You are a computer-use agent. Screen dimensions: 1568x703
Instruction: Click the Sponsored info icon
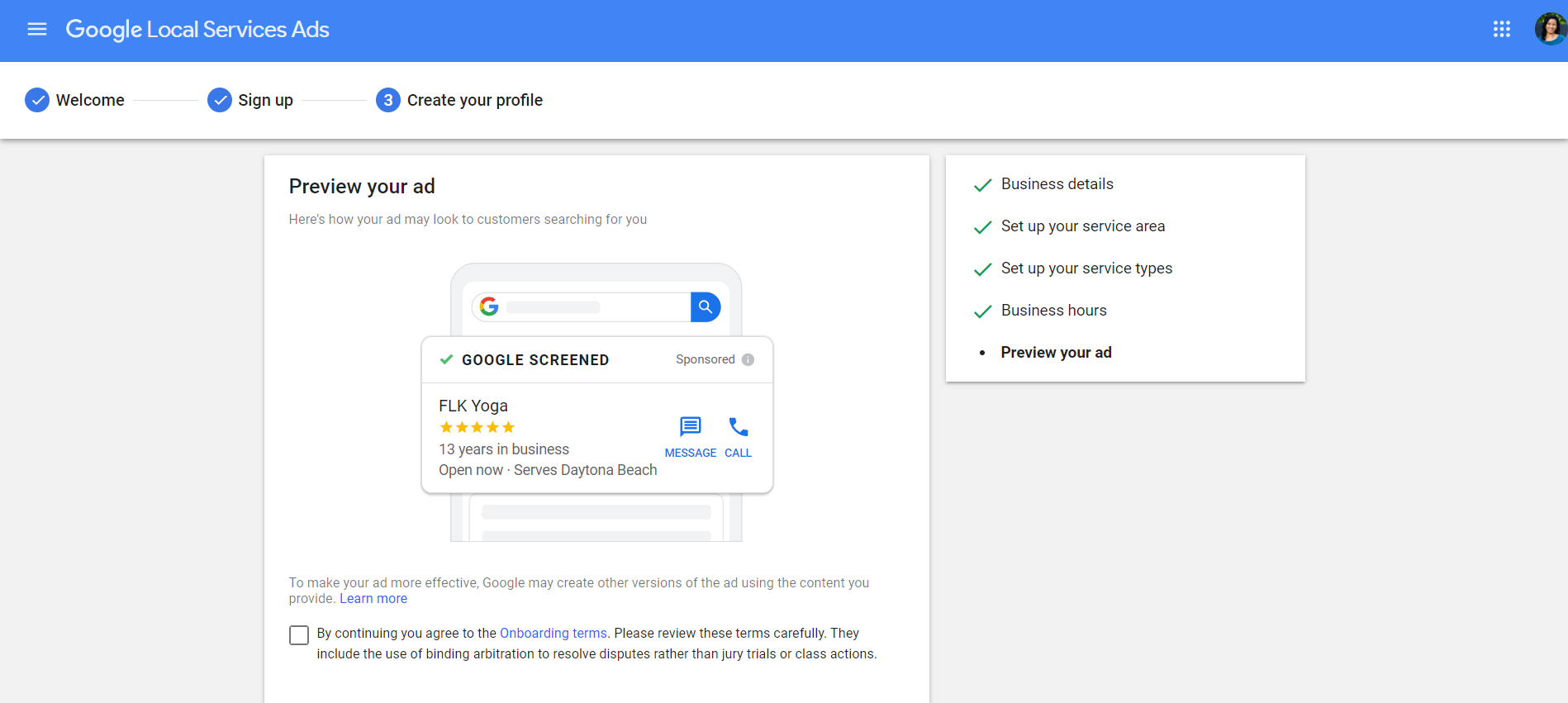point(748,359)
